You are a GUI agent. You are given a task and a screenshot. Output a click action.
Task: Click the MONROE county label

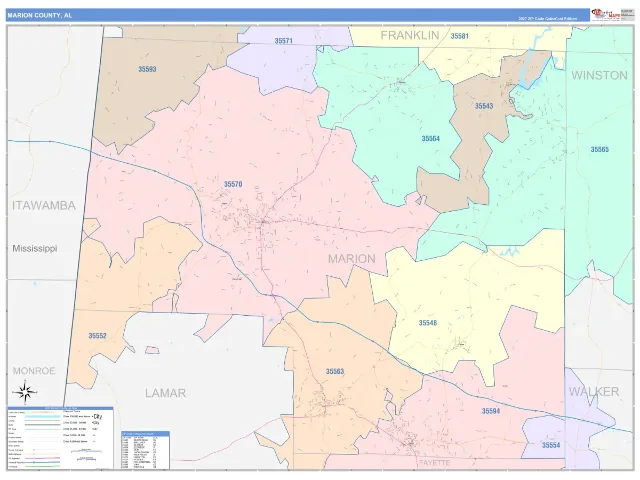tap(34, 371)
